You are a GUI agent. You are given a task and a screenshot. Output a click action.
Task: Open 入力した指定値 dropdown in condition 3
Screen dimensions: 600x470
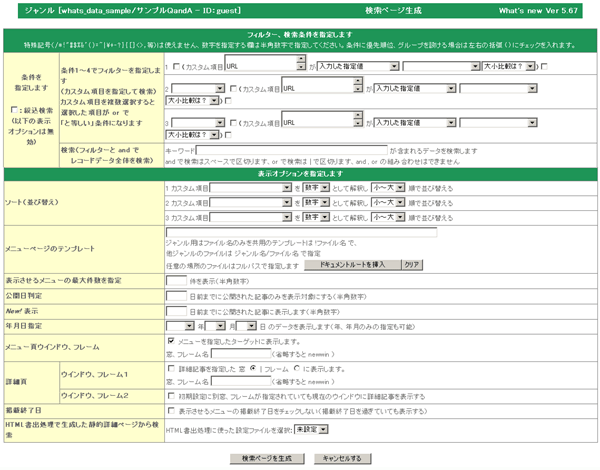[415, 123]
